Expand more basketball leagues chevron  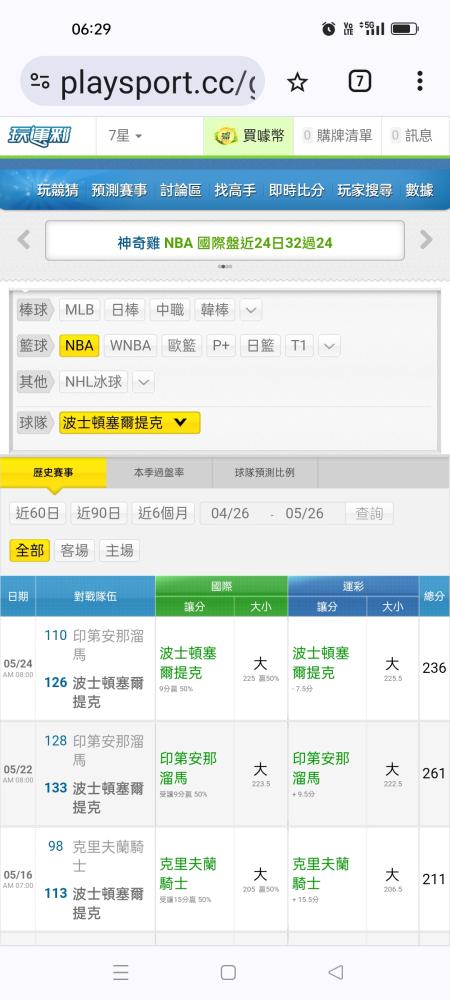(x=329, y=346)
